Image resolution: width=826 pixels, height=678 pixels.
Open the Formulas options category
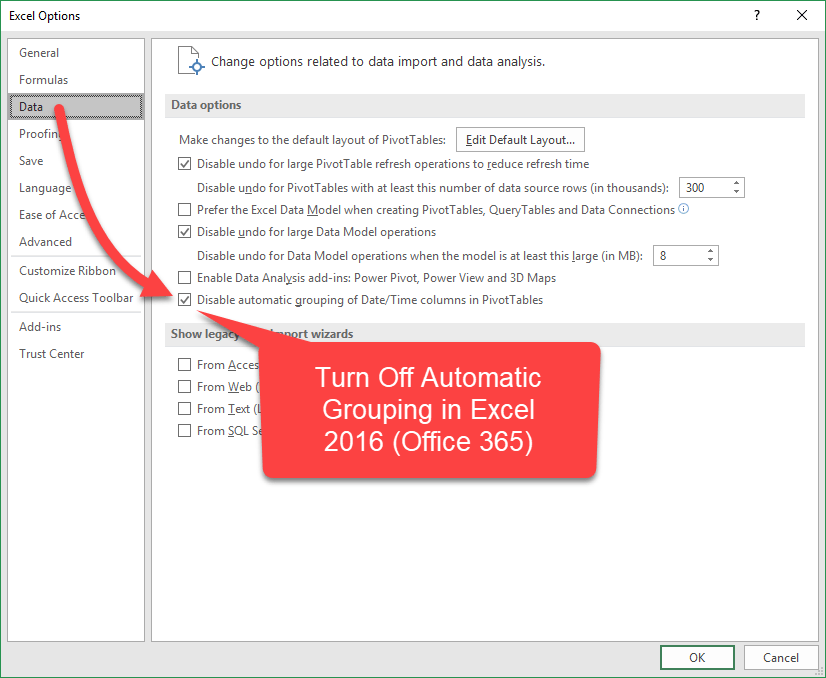click(44, 80)
